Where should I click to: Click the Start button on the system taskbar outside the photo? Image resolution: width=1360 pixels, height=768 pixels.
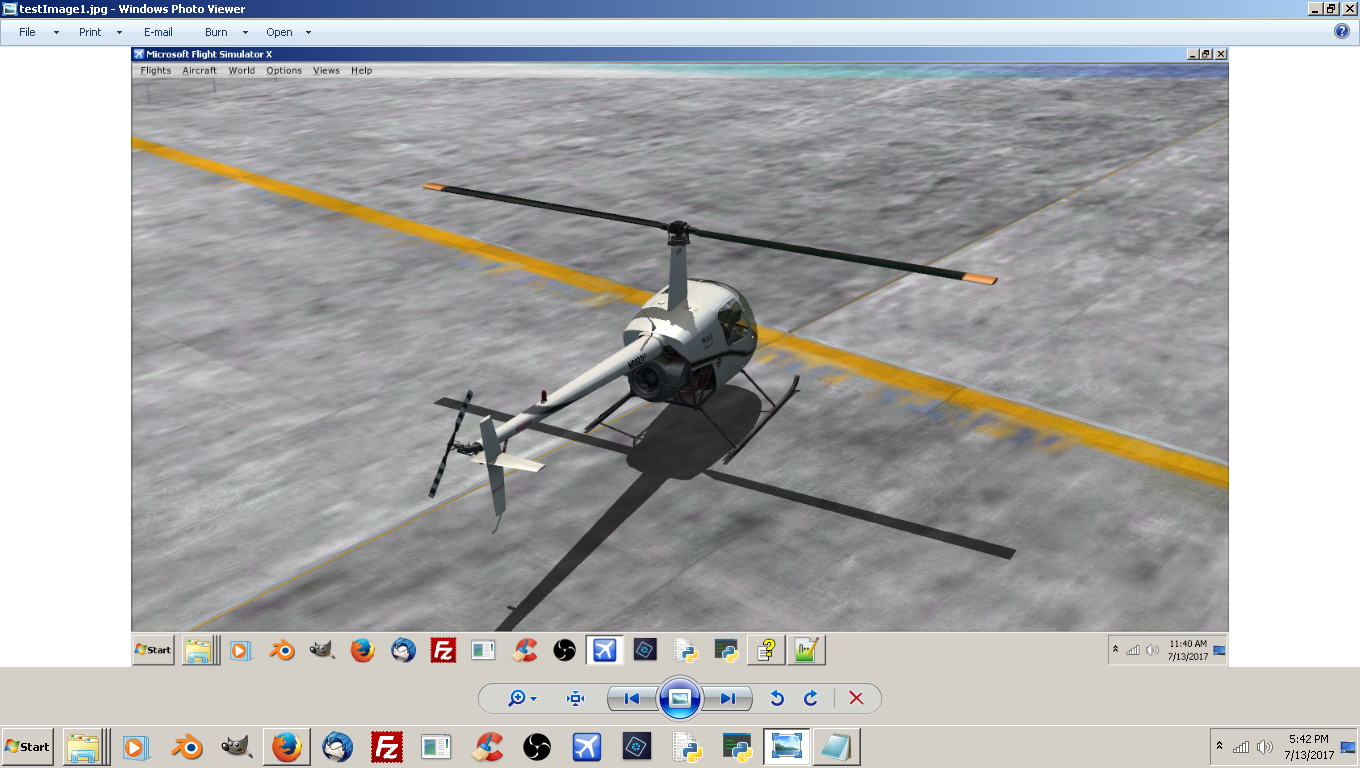tap(27, 747)
